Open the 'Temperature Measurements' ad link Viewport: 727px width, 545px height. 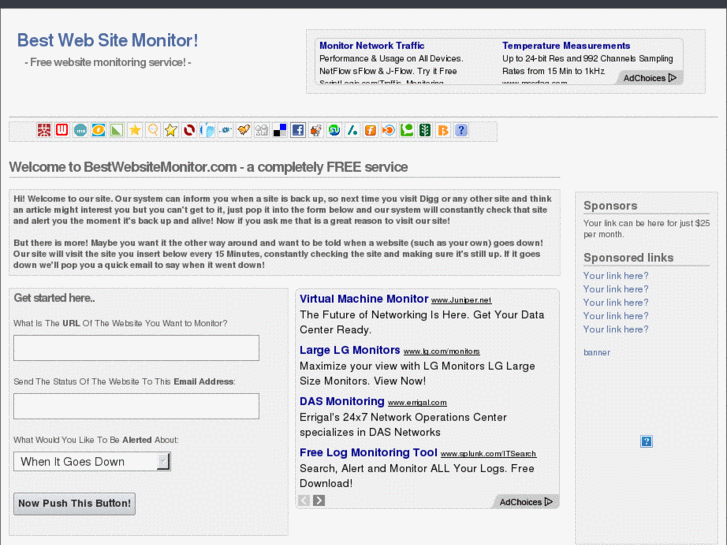point(566,45)
